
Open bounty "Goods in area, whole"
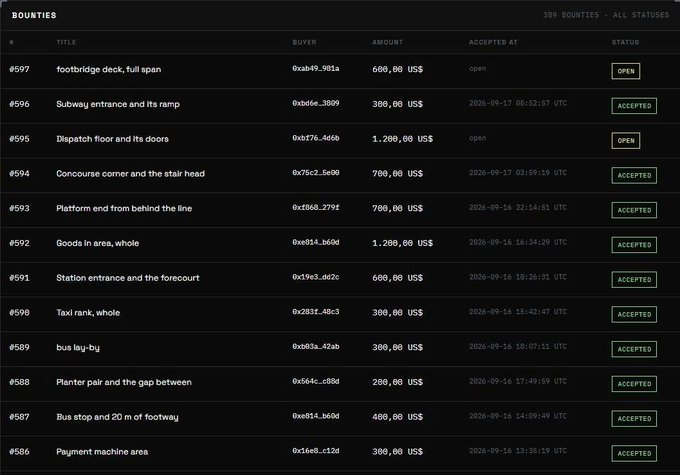(98, 243)
